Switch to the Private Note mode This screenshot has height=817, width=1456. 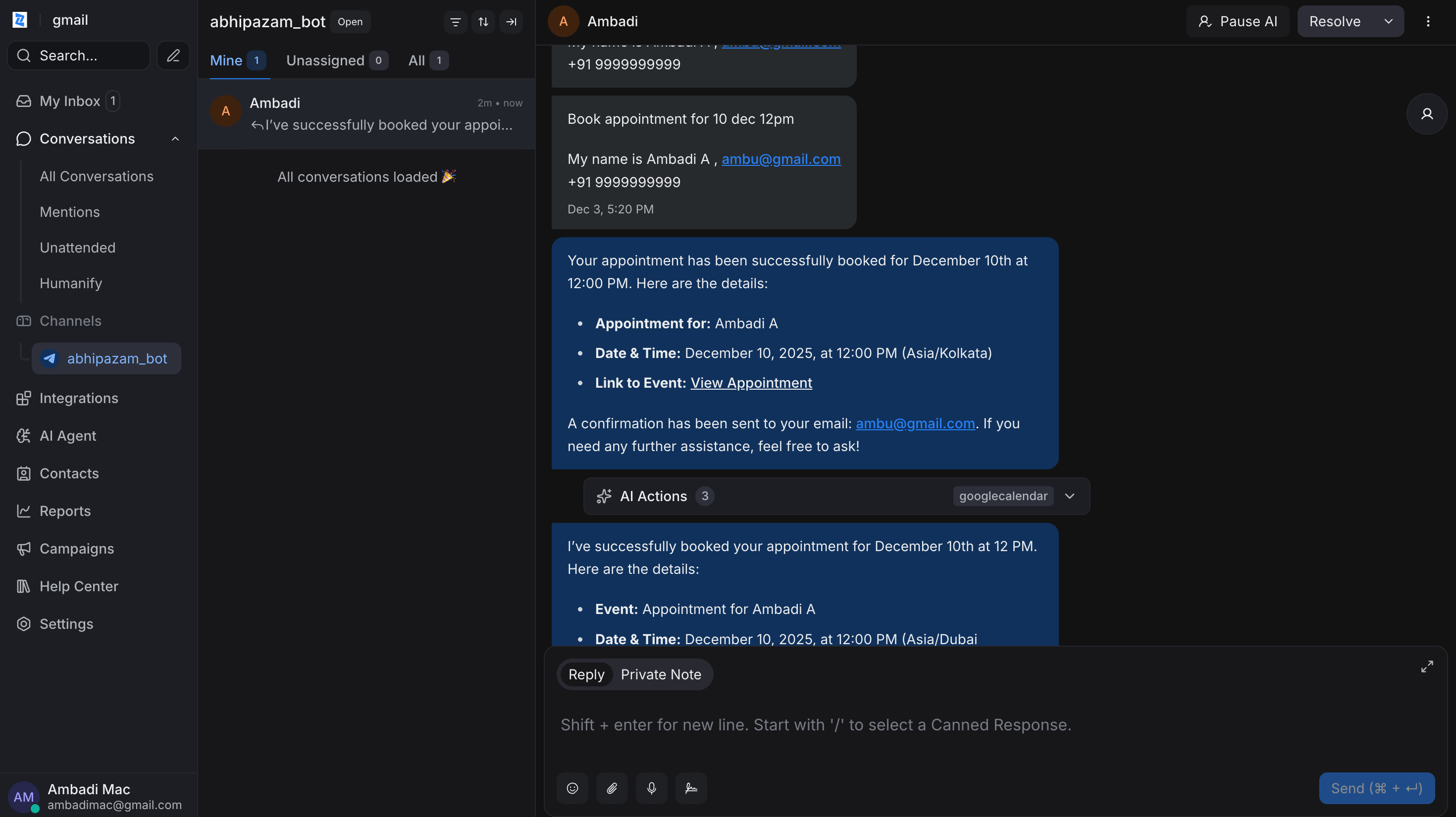(661, 673)
